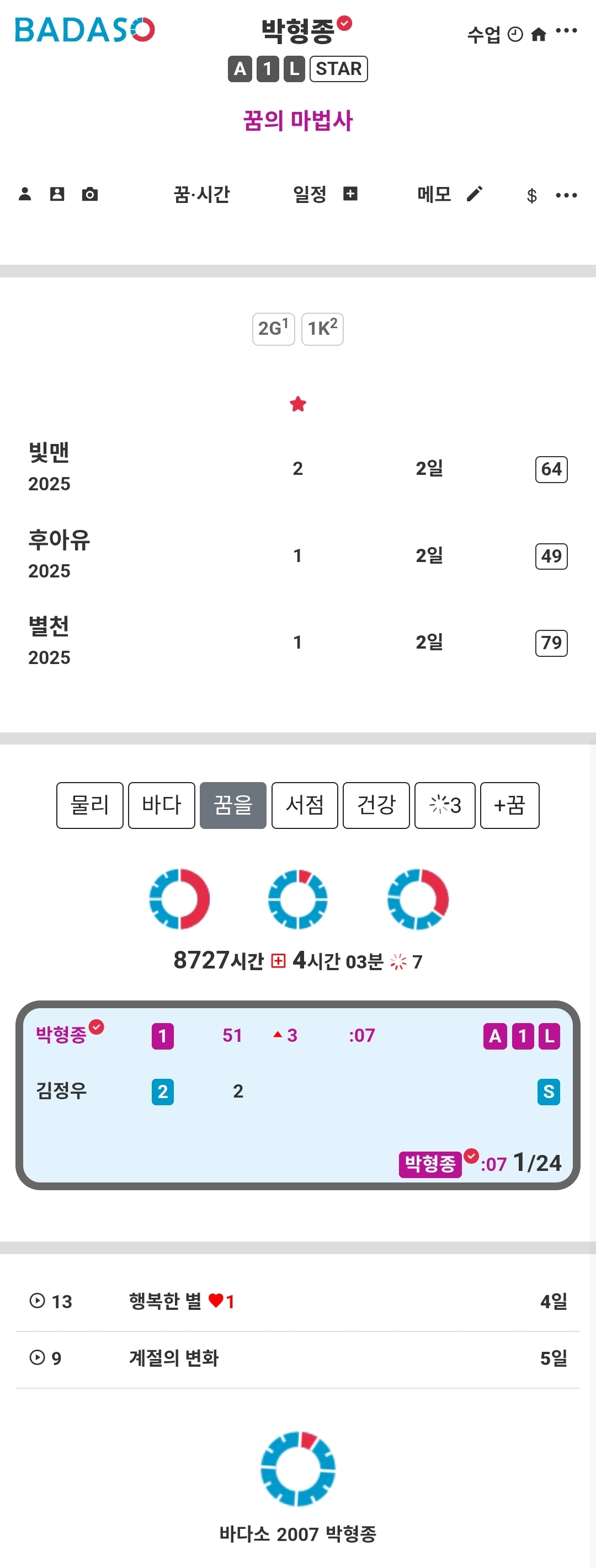Click the home icon in header
Image resolution: width=596 pixels, height=1568 pixels.
[x=538, y=35]
